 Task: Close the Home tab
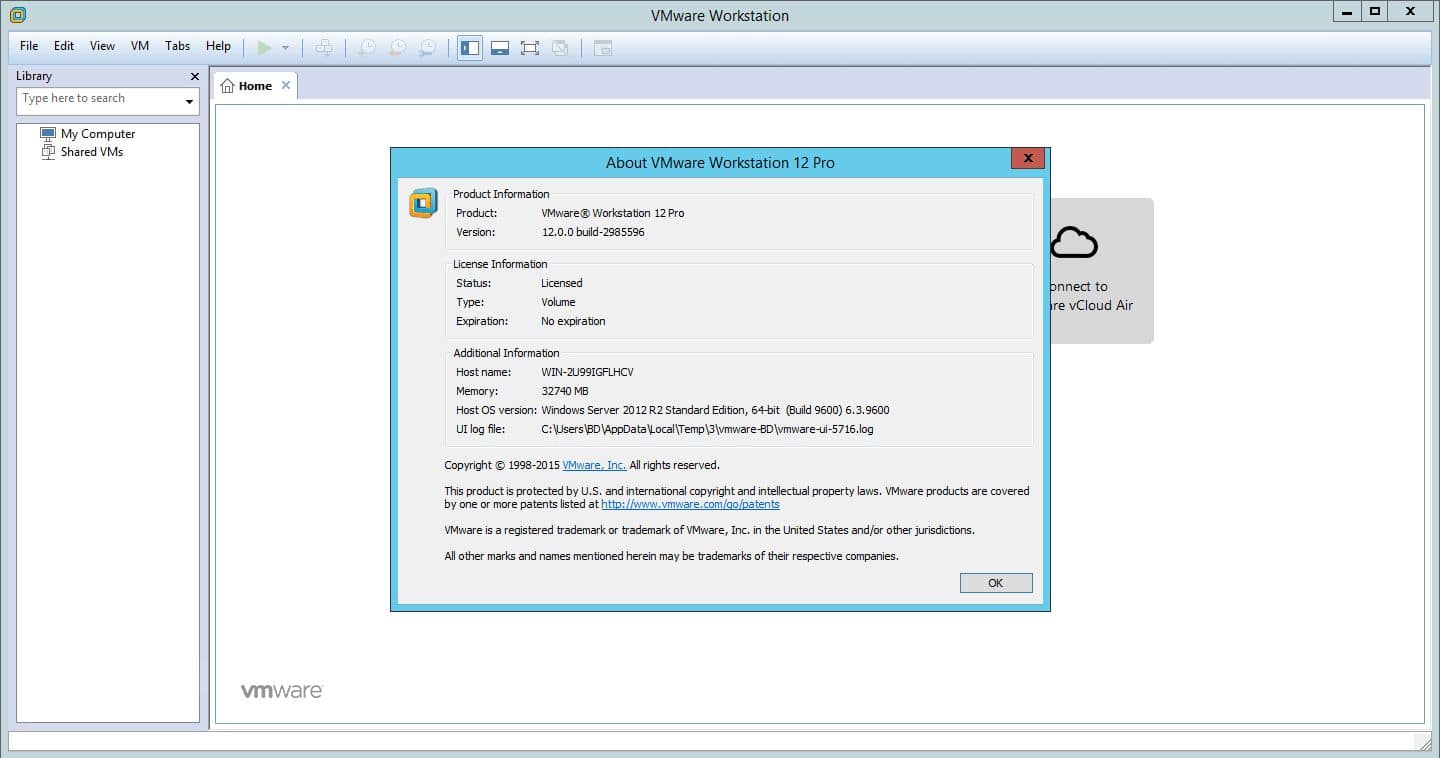286,85
